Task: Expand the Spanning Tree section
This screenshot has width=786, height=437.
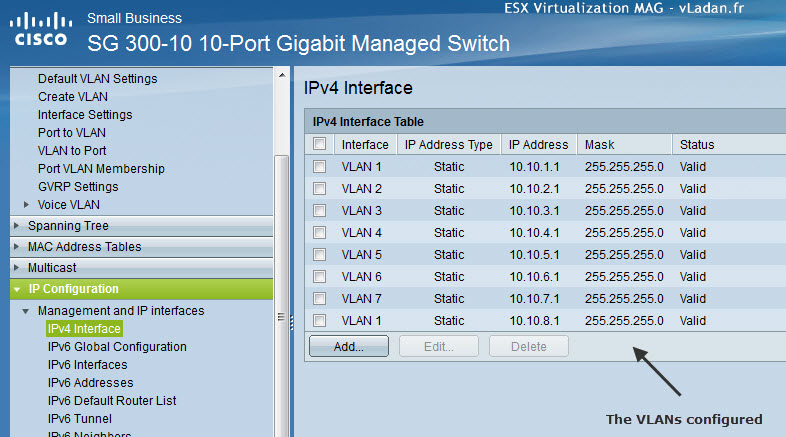Action: point(16,226)
